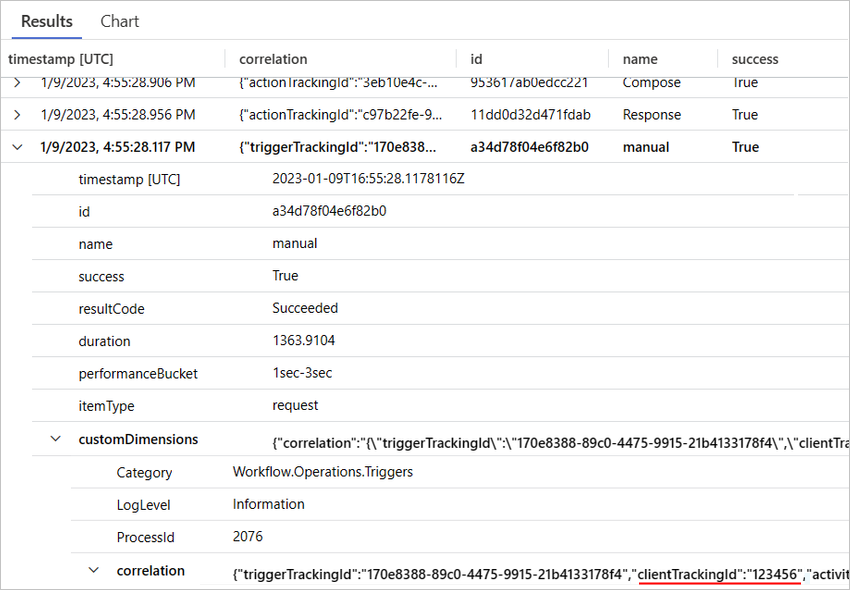Expand the Response row details
850x590 pixels.
point(16,114)
